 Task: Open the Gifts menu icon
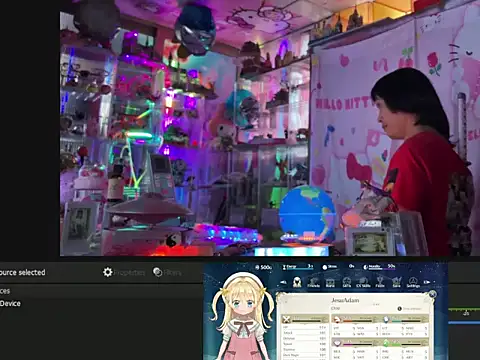347,282
